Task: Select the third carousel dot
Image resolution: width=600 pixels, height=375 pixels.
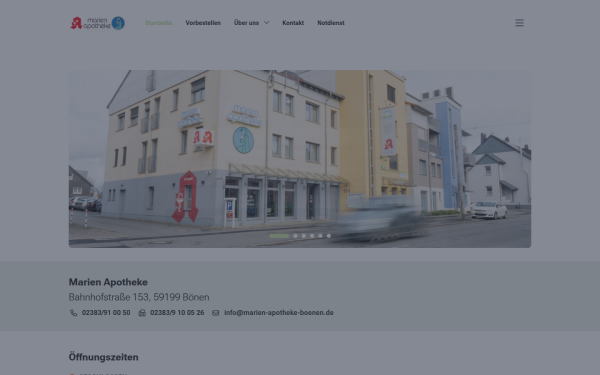Action: pos(303,236)
